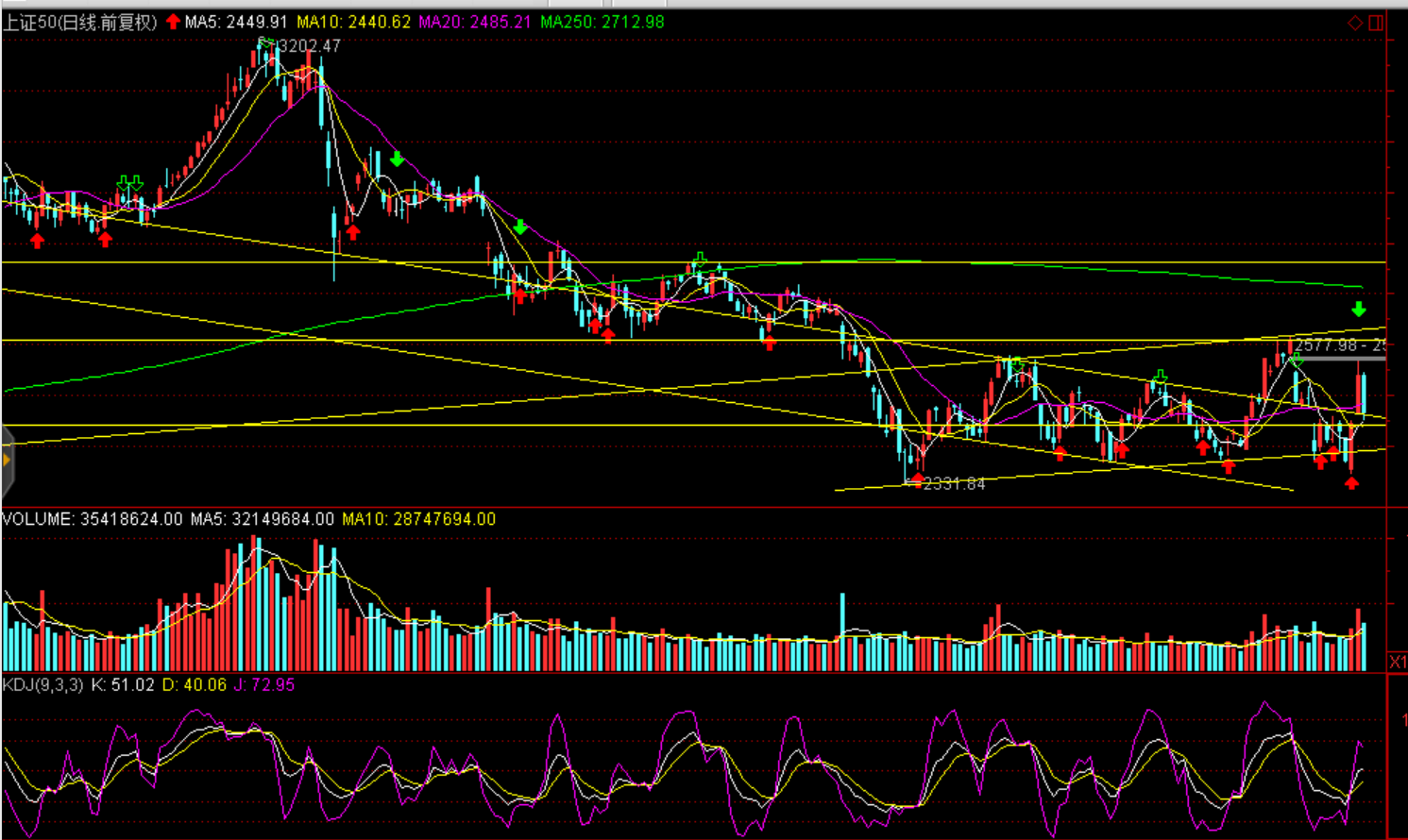Click the MA20: 2485.21 indicator label
Screen dimensions: 1408x840
475,22
